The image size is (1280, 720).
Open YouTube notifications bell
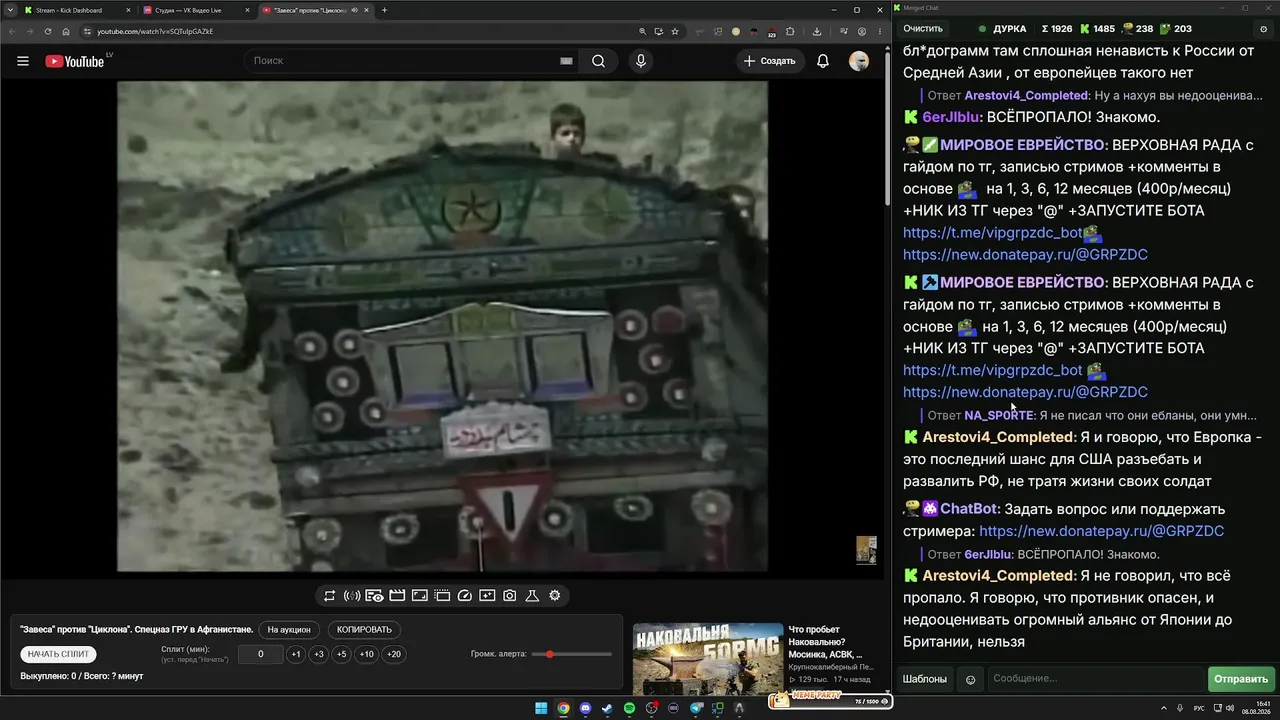pos(823,61)
